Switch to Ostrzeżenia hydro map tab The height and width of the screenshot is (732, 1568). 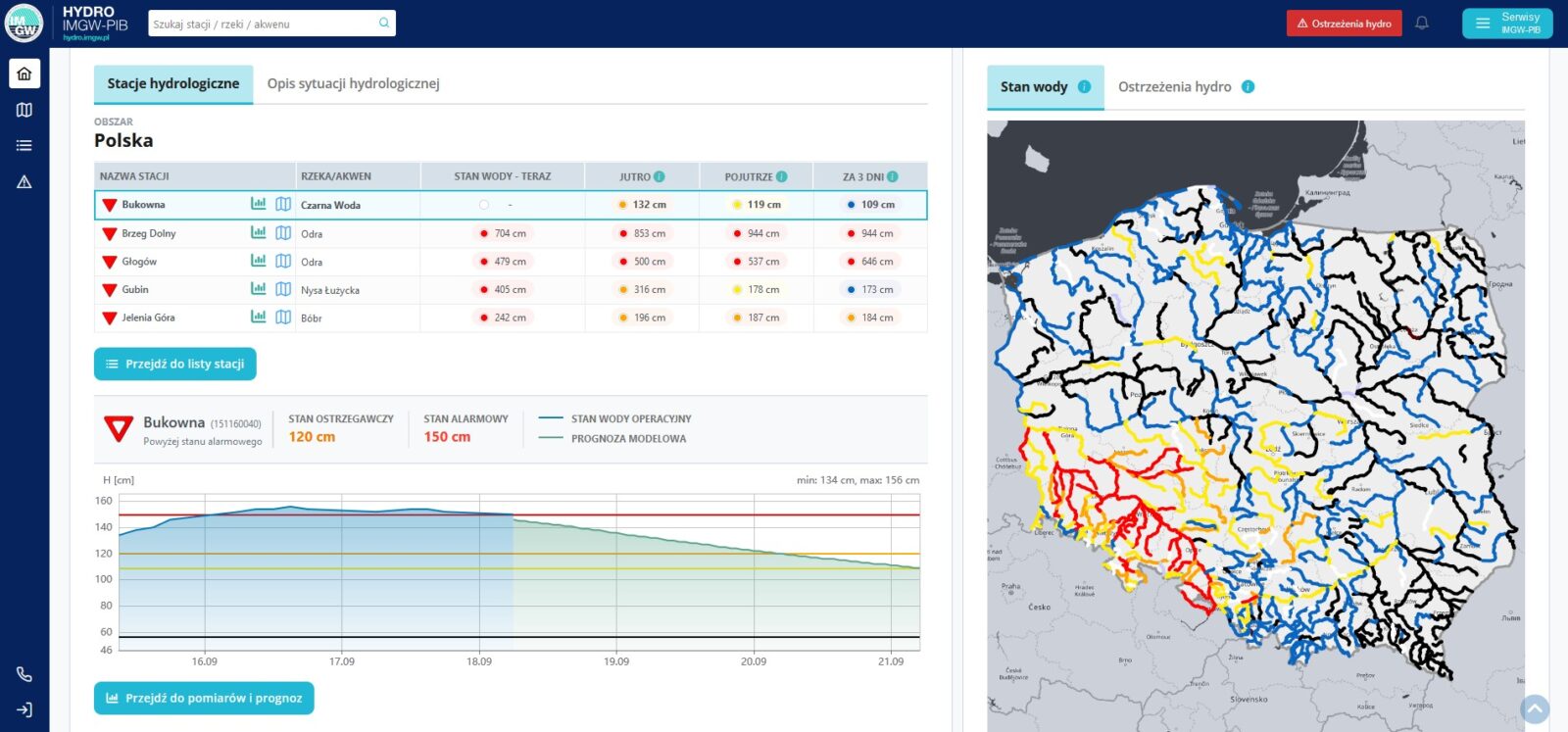[1174, 87]
